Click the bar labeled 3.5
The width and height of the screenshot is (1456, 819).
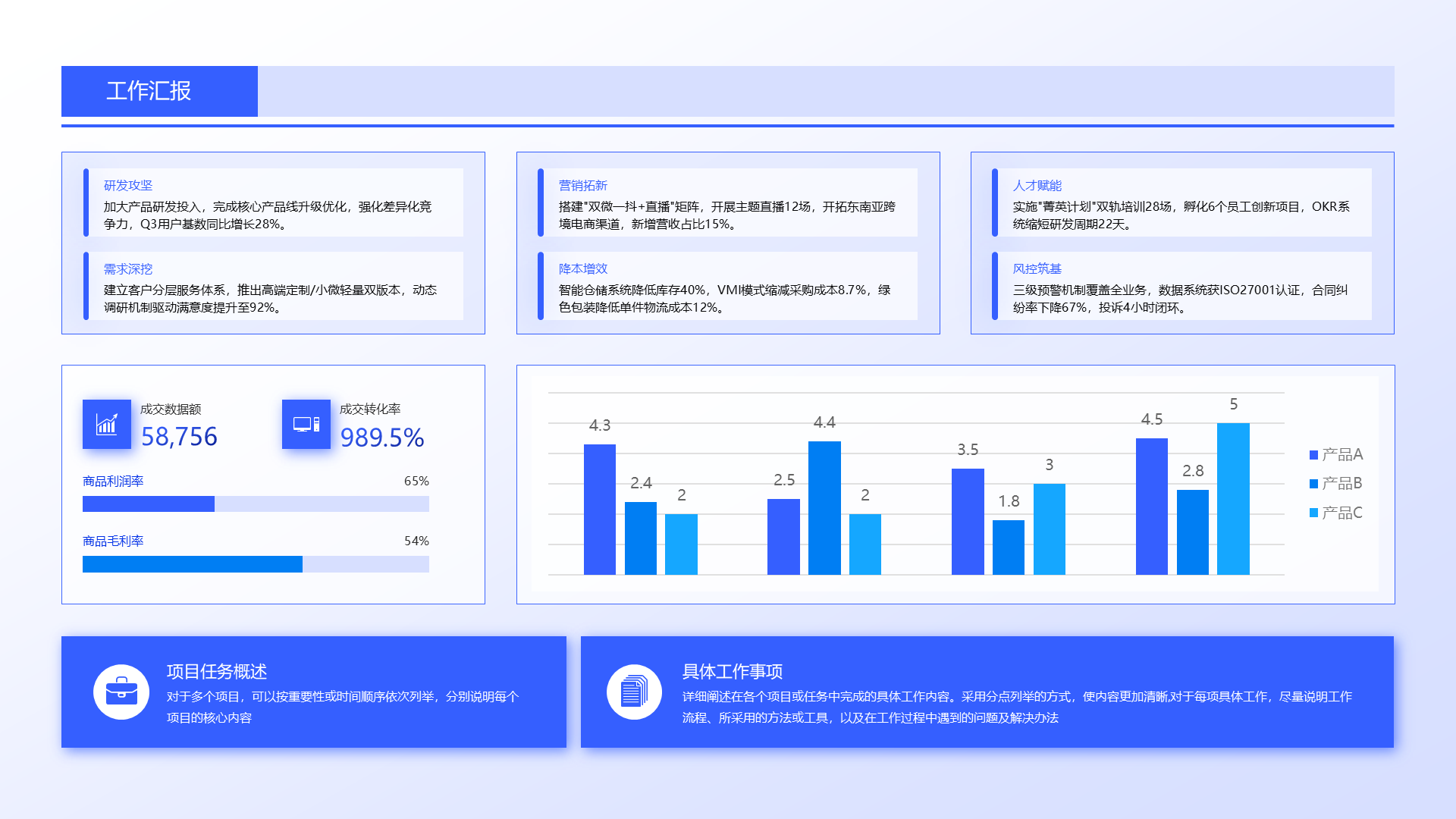[968, 522]
